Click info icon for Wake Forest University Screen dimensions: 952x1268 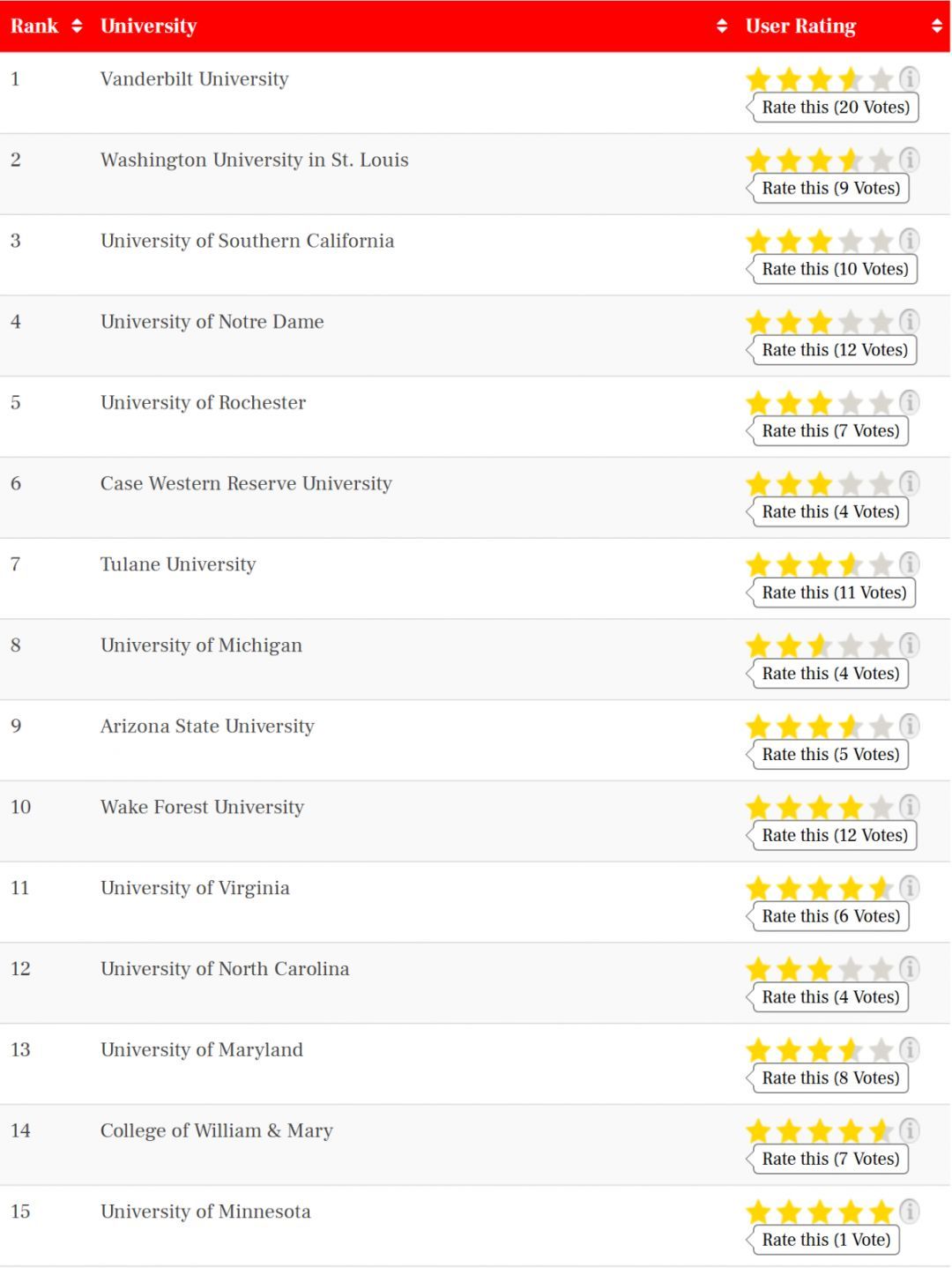click(909, 806)
